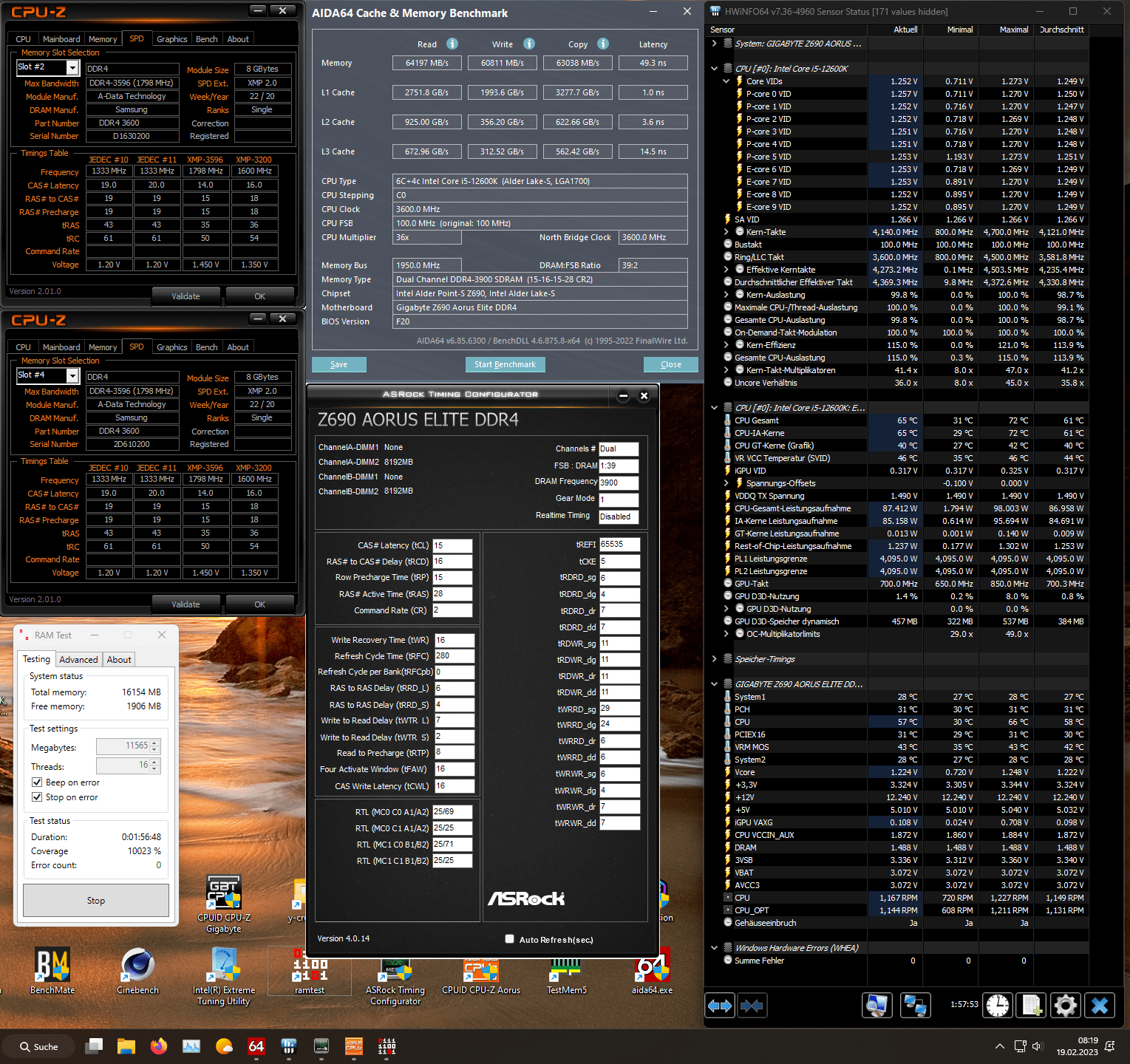Click CAS# Latency (tCL) field
The image size is (1130, 1064).
tap(452, 545)
